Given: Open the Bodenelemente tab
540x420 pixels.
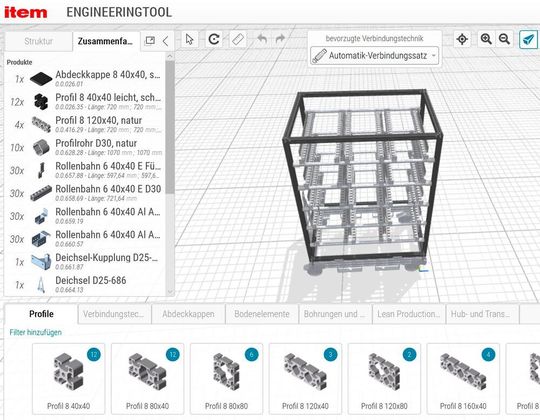Looking at the screenshot, I should 262,314.
